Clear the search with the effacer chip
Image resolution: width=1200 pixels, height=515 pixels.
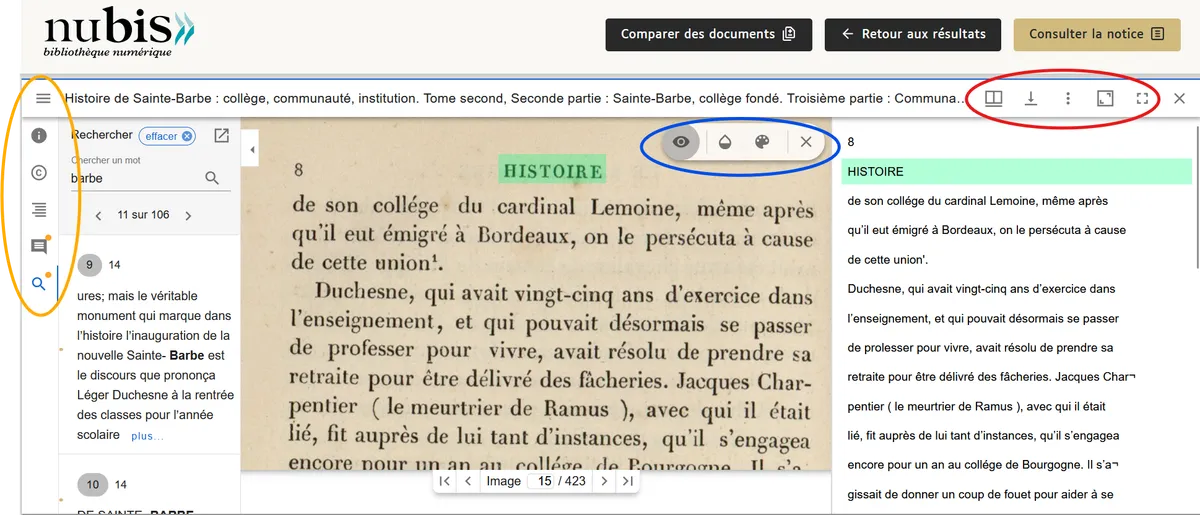(x=168, y=136)
